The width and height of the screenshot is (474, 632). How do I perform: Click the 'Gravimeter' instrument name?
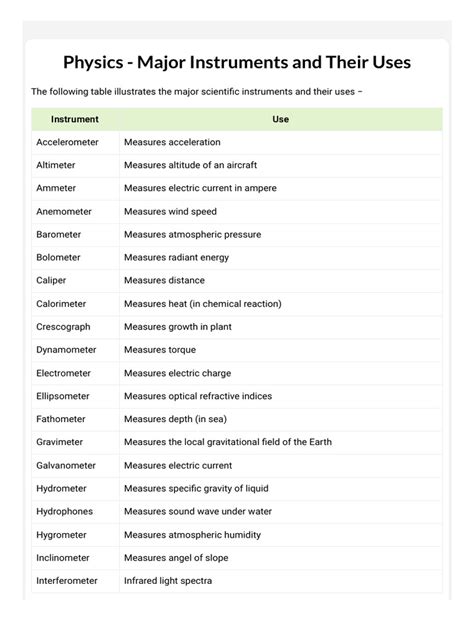[60, 442]
